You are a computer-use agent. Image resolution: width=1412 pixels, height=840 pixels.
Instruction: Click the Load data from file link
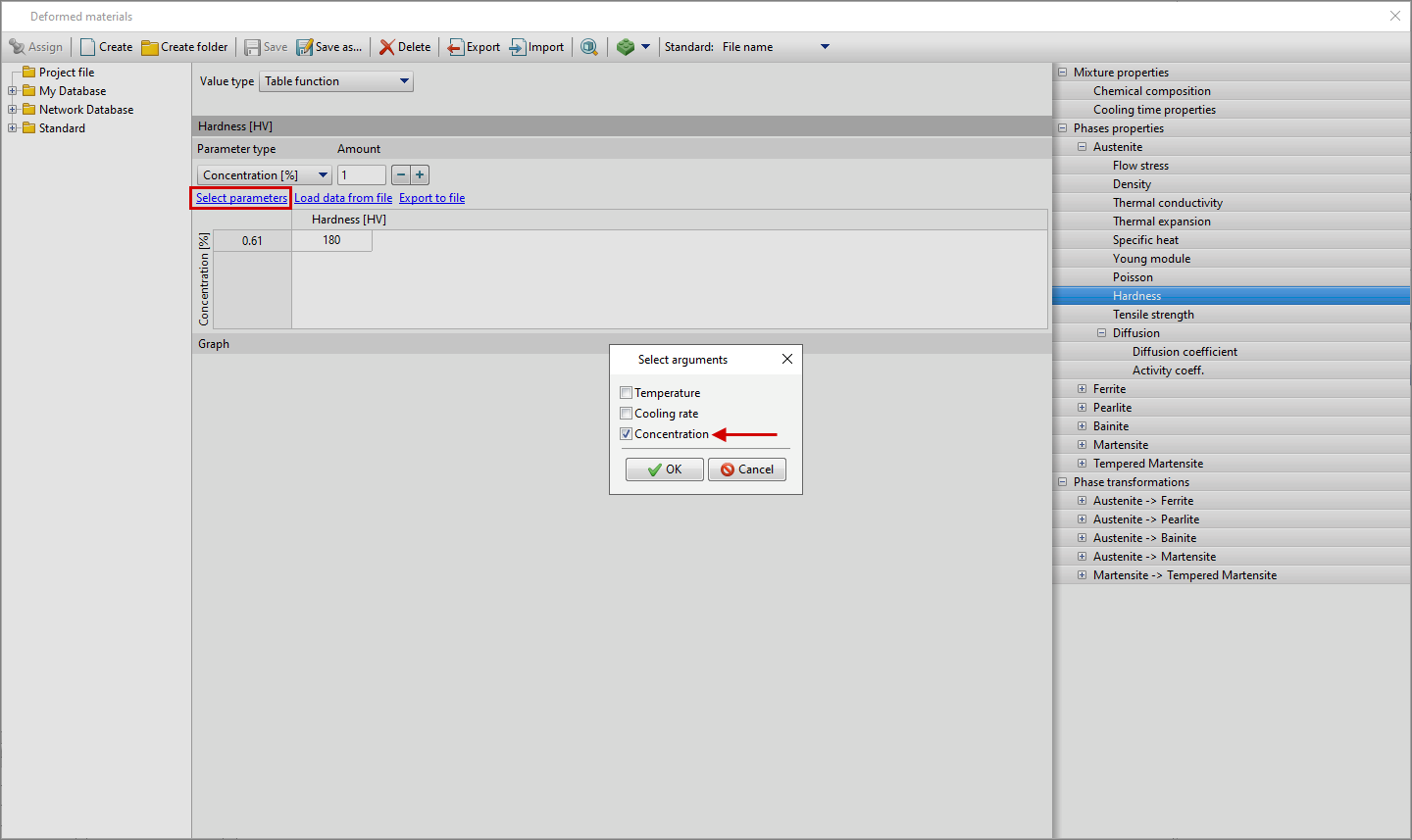point(343,198)
